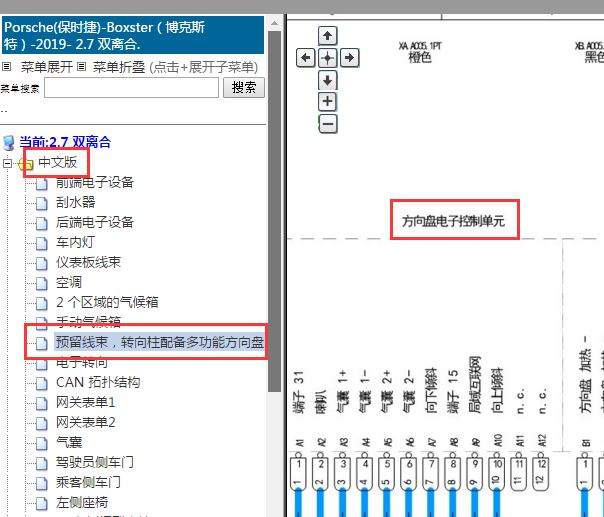Open 前端电子设备 diagram
Image resolution: width=604 pixels, height=517 pixels.
[95, 182]
